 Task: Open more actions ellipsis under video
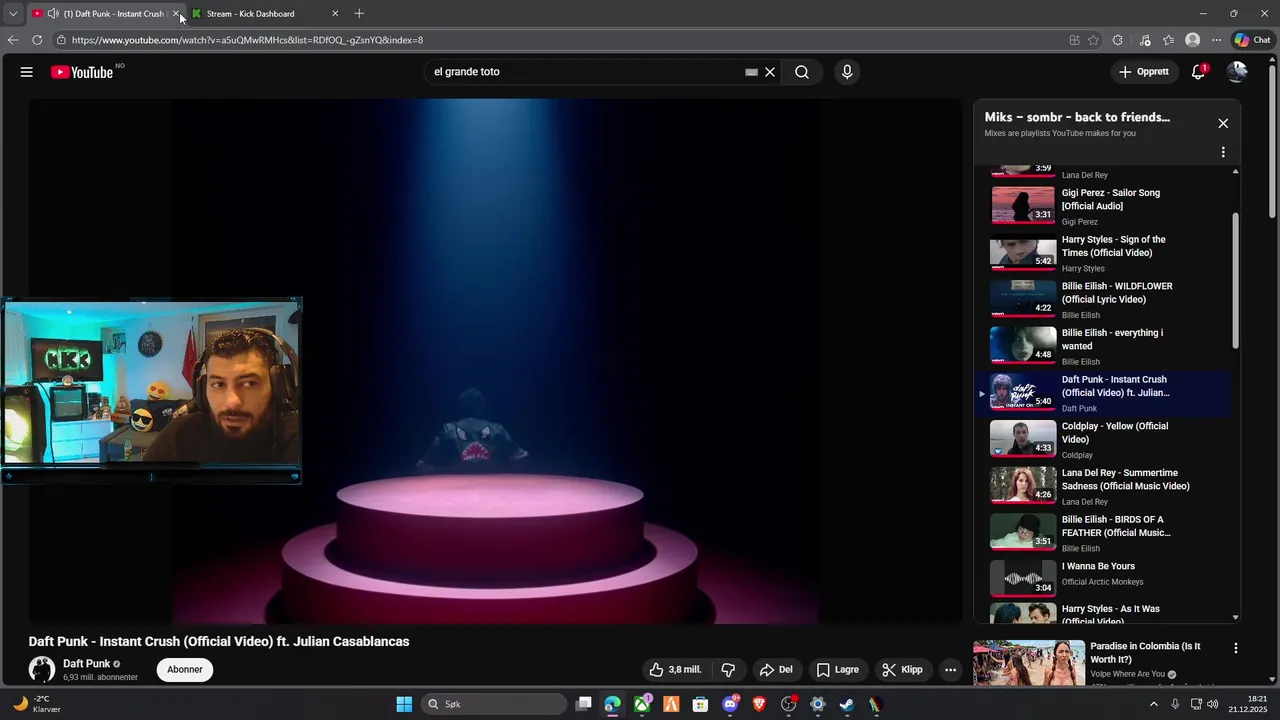(x=950, y=670)
